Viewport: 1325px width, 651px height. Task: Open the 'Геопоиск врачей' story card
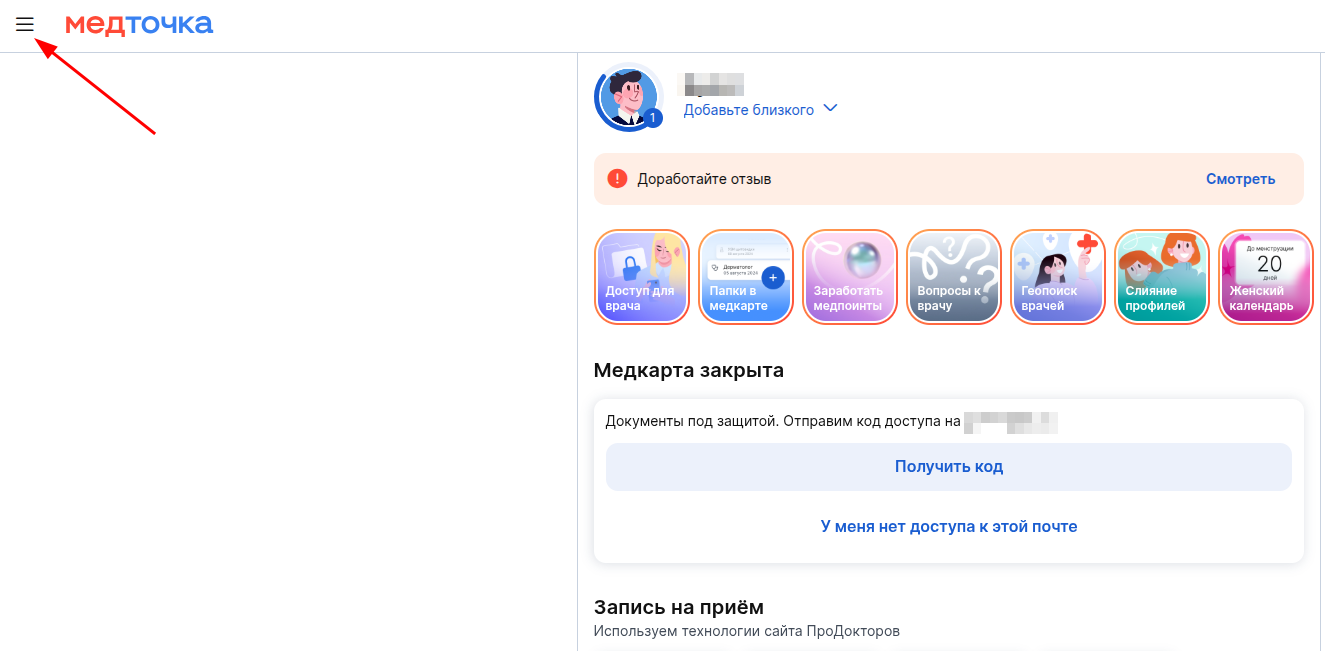[1058, 277]
